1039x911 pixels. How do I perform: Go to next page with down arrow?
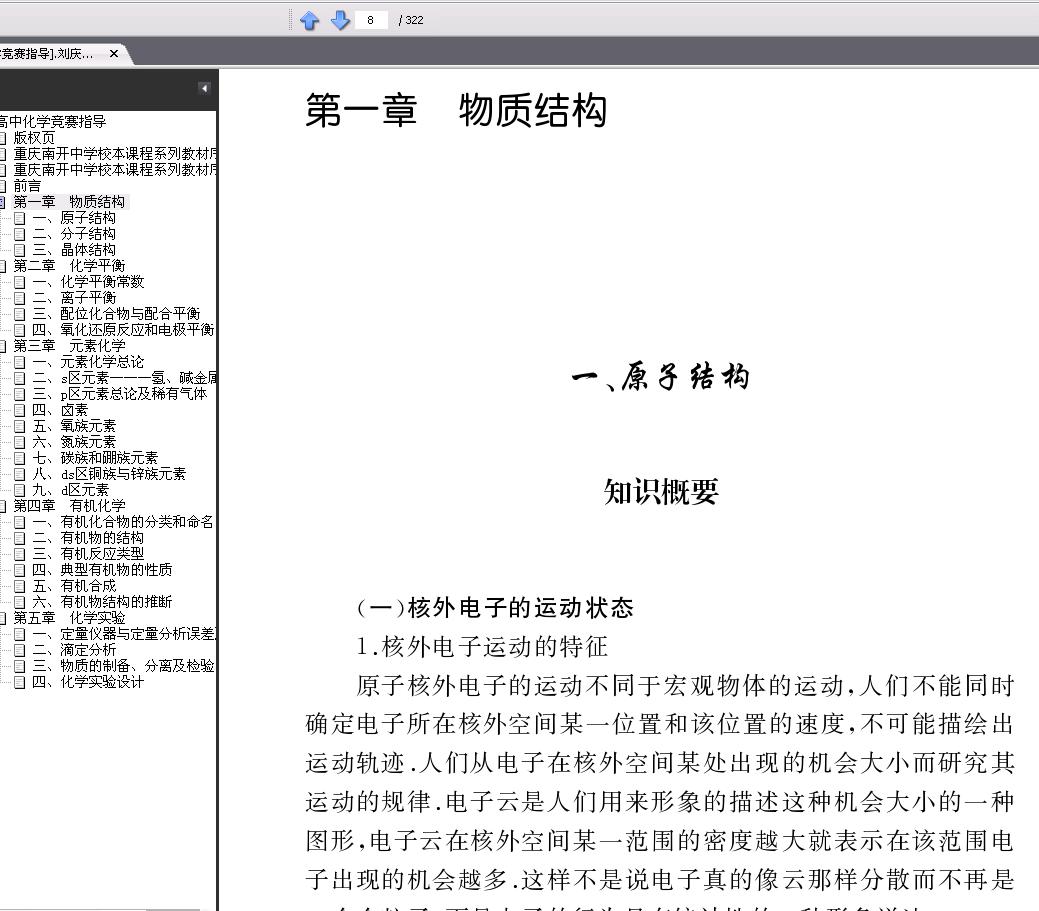(340, 21)
